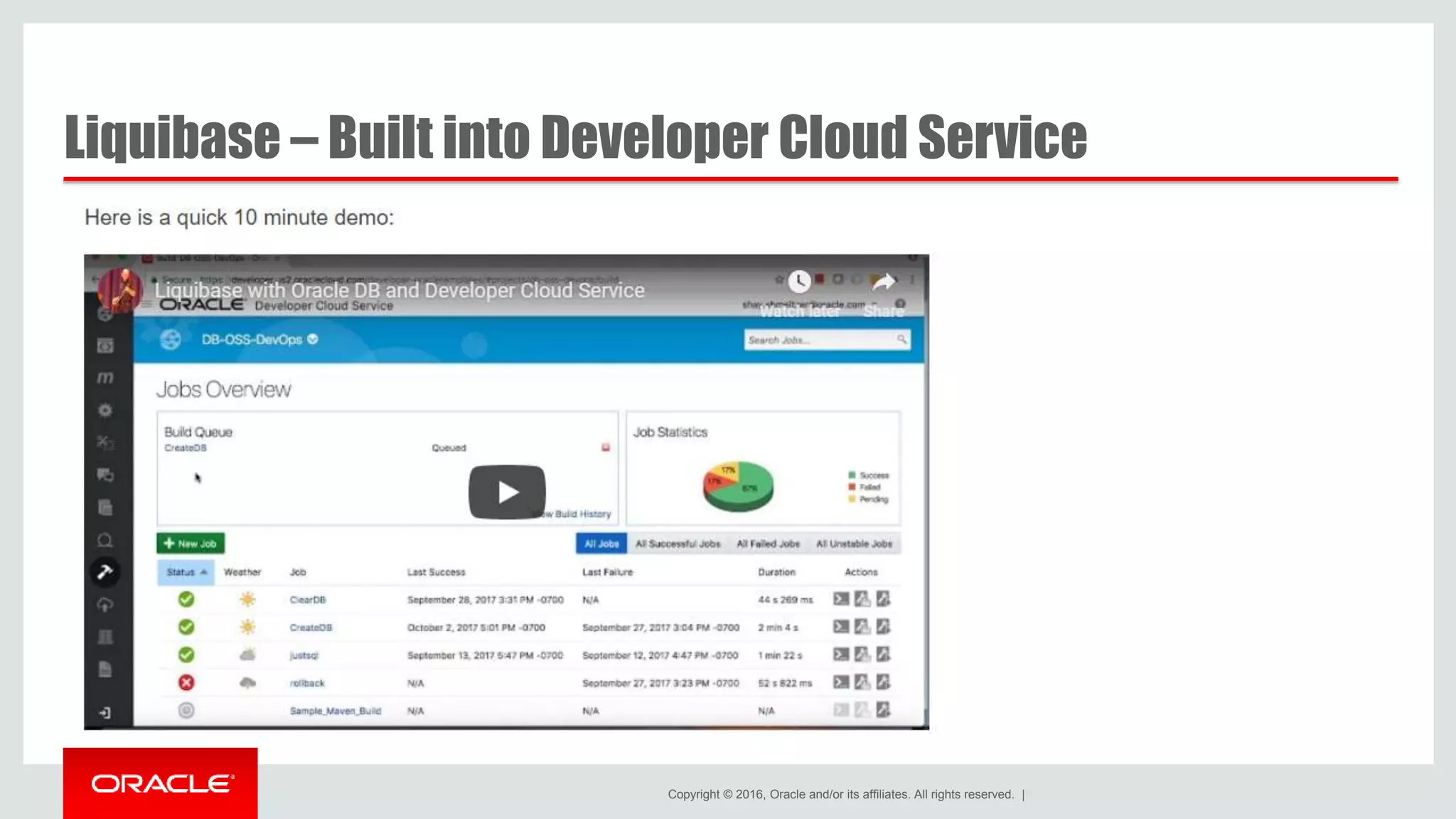Click the red Failed legend swatch
Screen dimensions: 1456x819
coord(852,487)
